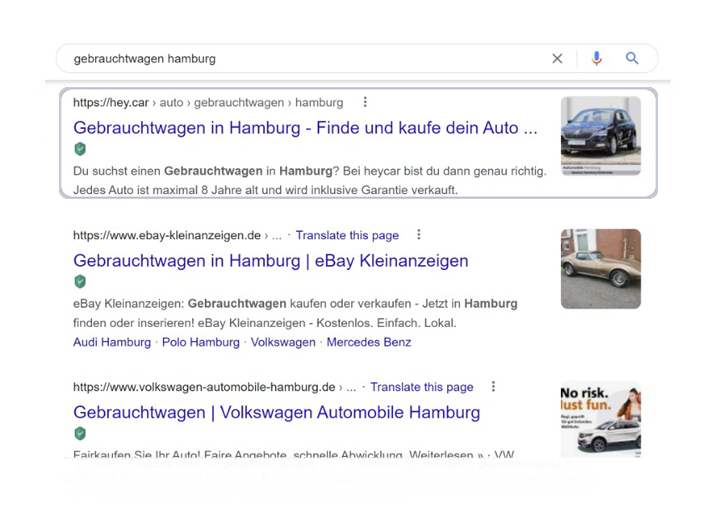716x512 pixels.
Task: Open three-dot menu for ebay-kleinanzeigen result
Action: (x=419, y=234)
